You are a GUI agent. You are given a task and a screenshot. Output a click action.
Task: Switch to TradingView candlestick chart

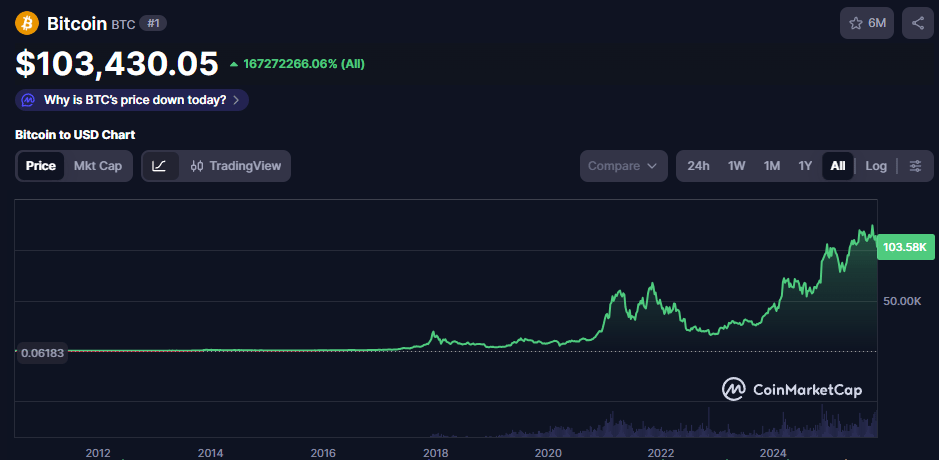[236, 166]
